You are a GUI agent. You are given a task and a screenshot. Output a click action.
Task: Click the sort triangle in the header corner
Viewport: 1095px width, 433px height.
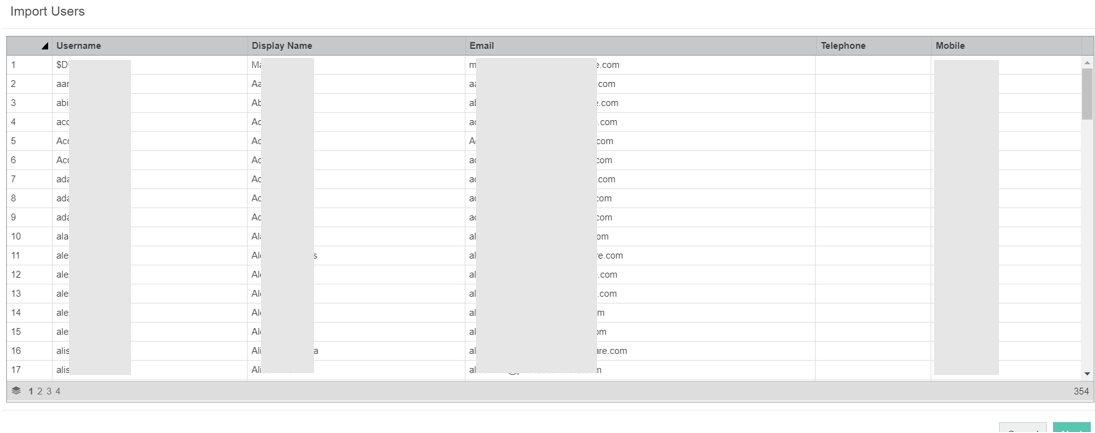pyautogui.click(x=45, y=46)
